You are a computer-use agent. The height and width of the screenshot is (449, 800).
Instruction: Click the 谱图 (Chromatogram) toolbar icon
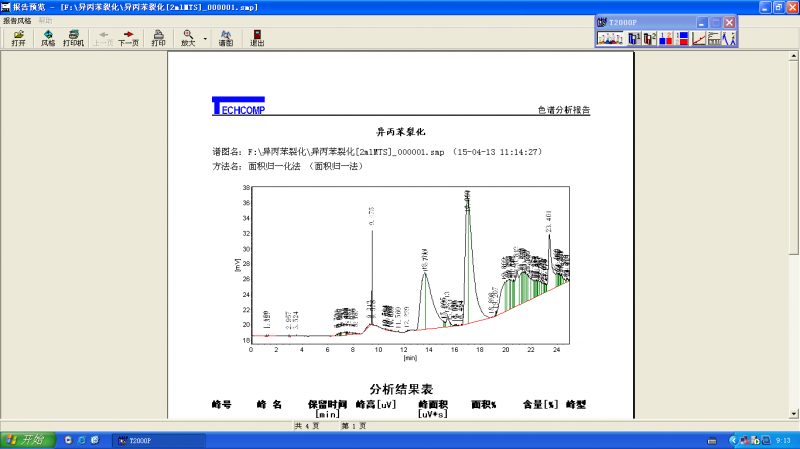pos(226,38)
